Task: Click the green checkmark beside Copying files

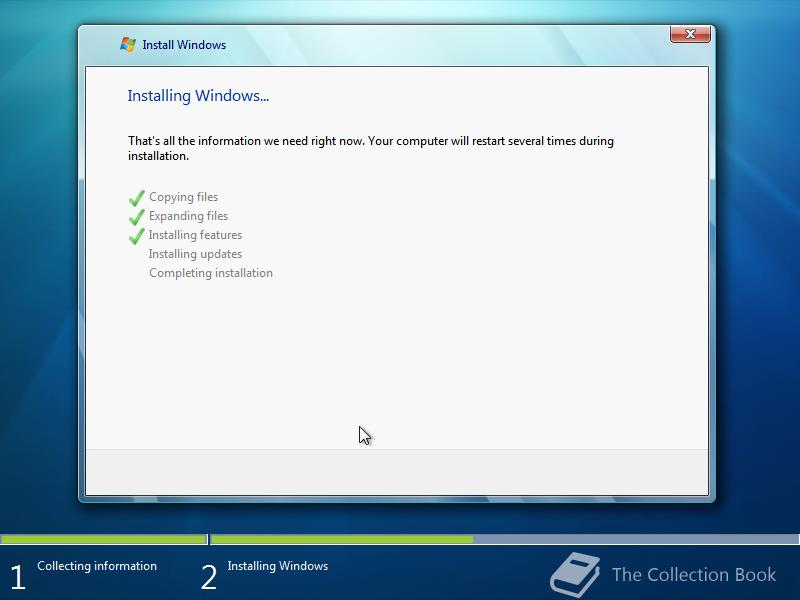Action: pos(137,197)
